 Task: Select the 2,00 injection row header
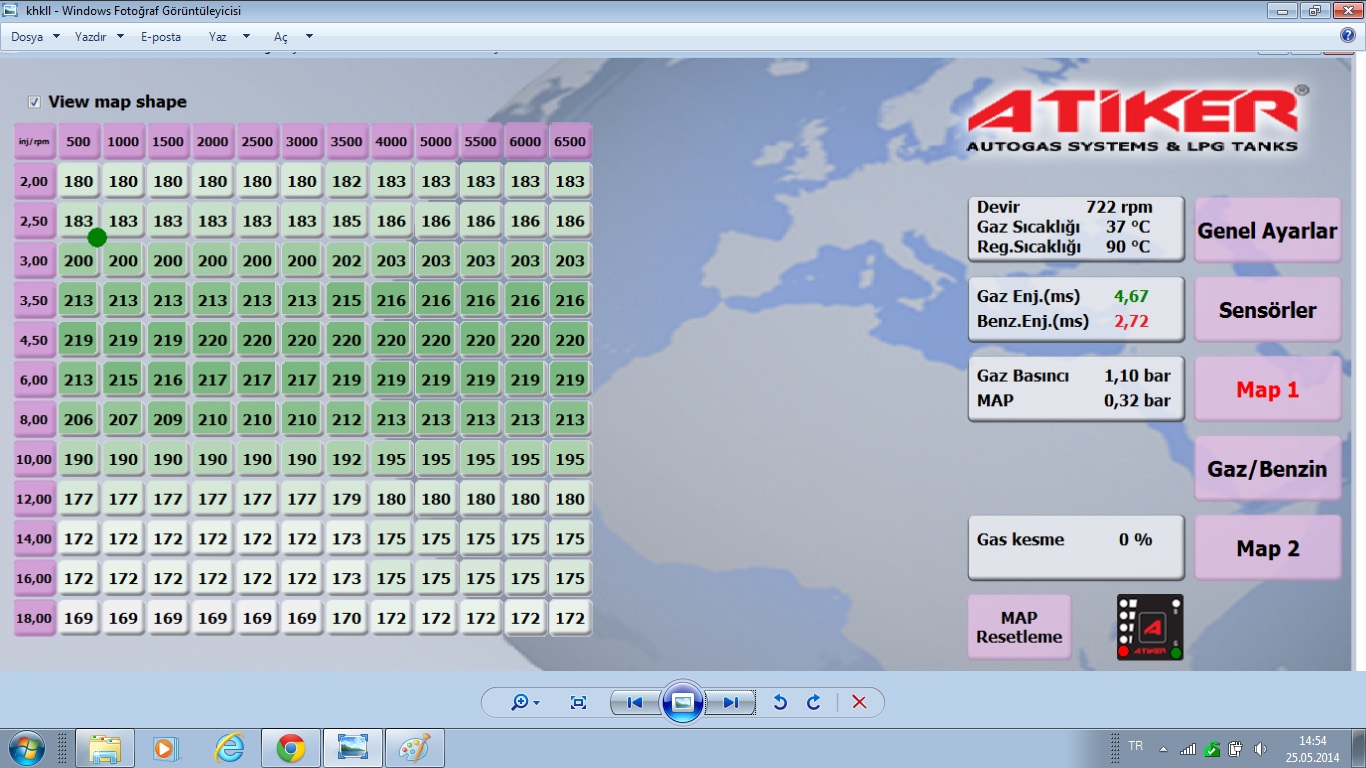click(34, 181)
